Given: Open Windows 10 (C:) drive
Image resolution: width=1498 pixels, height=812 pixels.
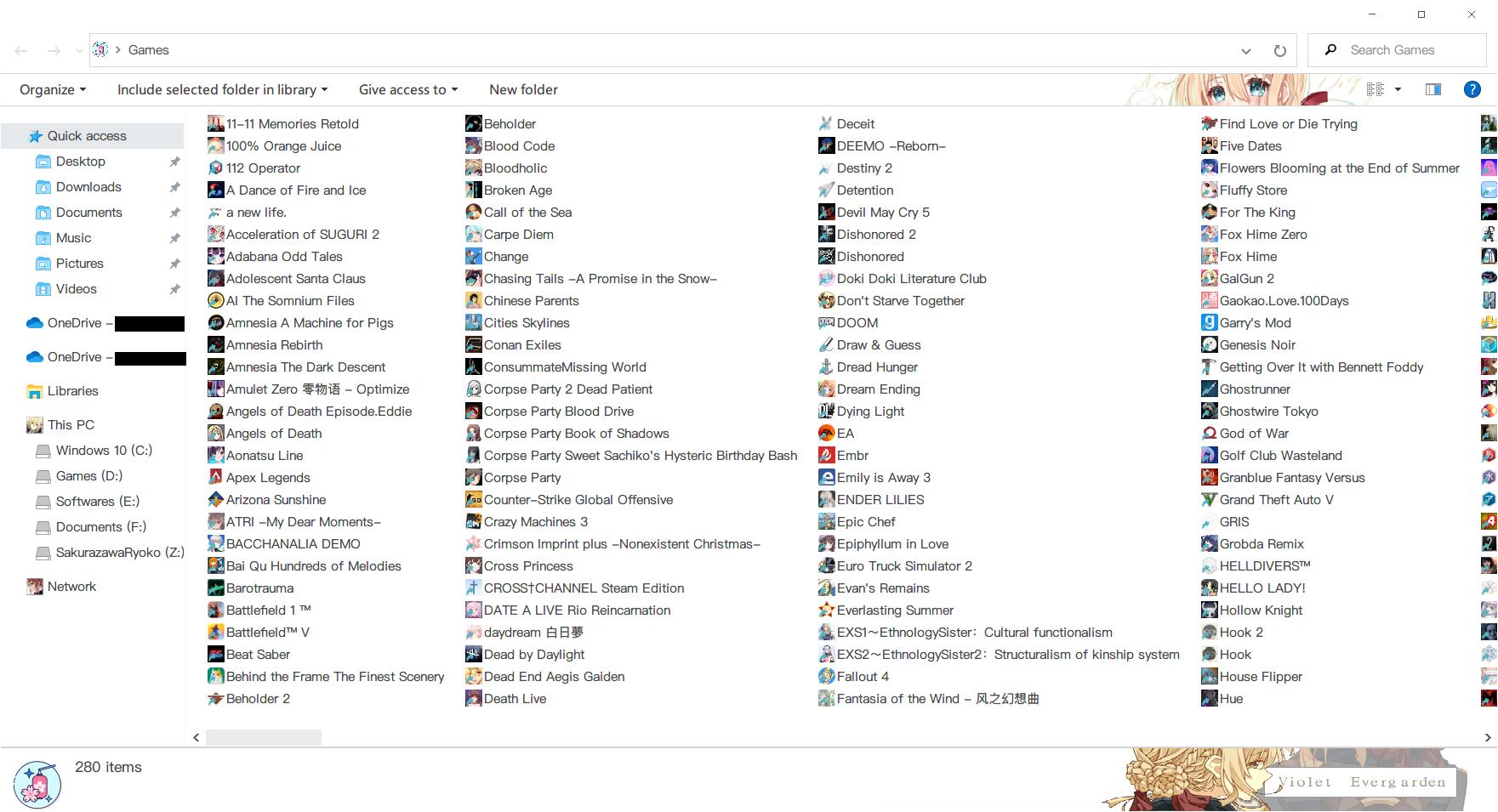Looking at the screenshot, I should point(104,451).
